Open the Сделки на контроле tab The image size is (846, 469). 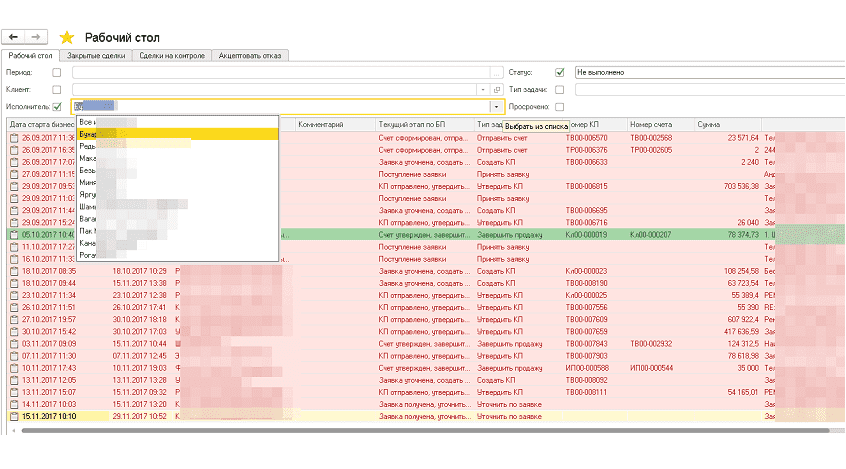pos(172,56)
